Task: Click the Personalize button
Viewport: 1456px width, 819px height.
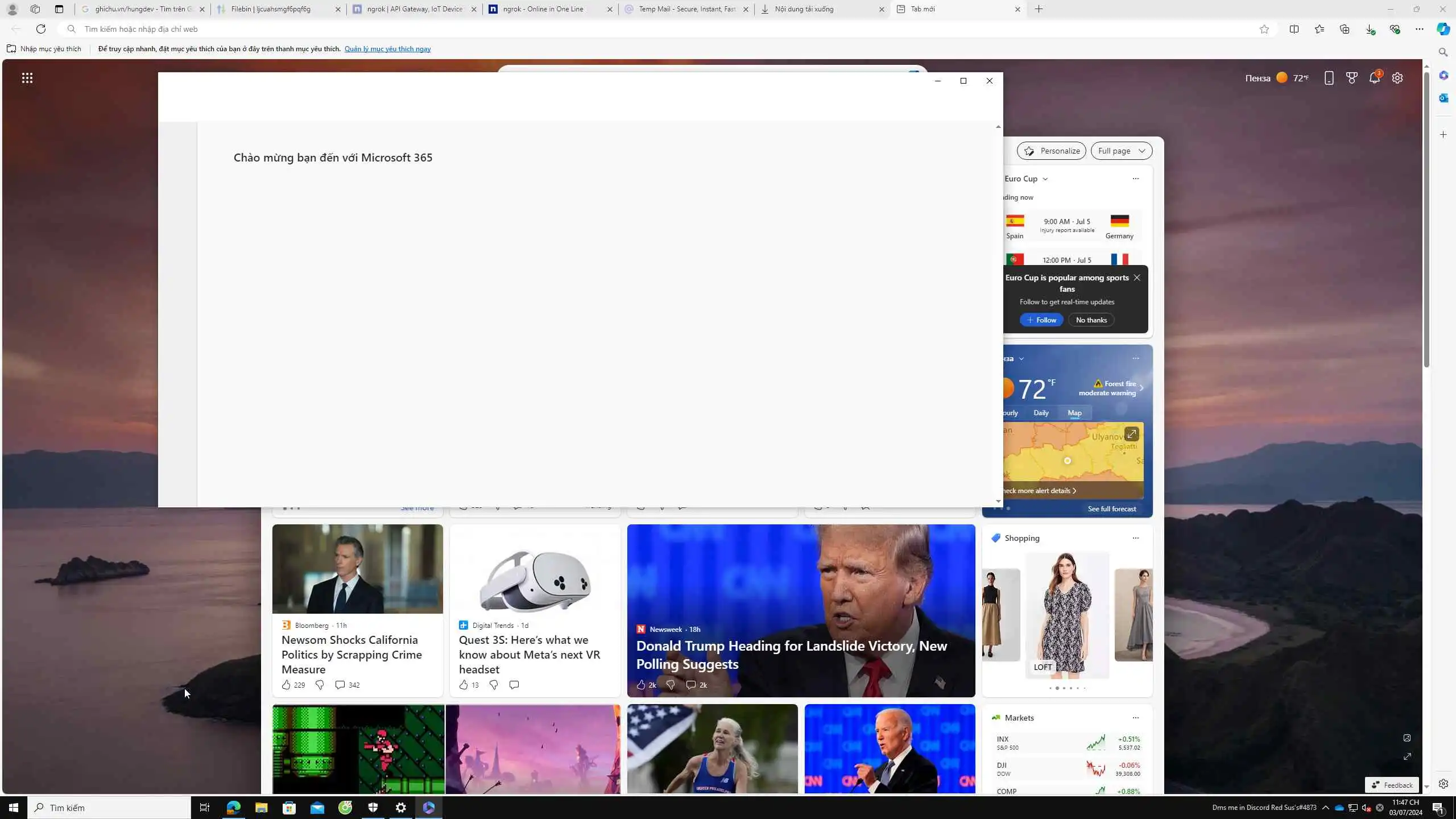Action: 1051,151
